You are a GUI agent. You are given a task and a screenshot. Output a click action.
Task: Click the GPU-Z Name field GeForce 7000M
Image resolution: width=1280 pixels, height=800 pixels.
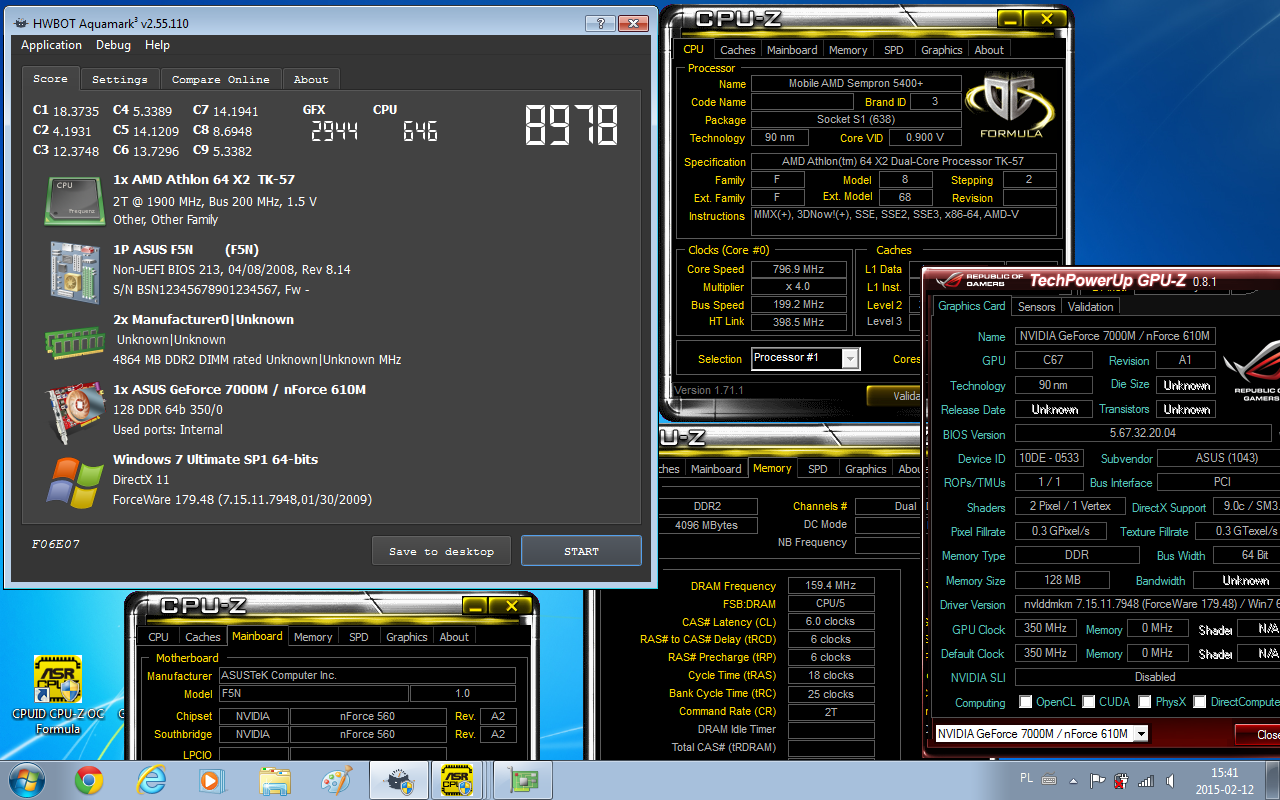1115,336
